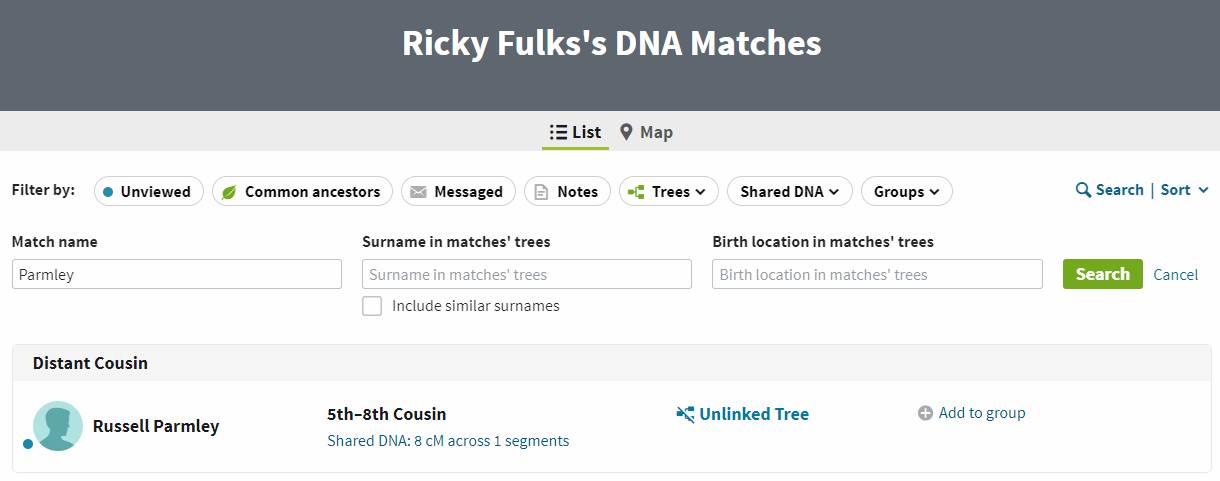Click Russell Parmley's profile avatar

[58, 426]
